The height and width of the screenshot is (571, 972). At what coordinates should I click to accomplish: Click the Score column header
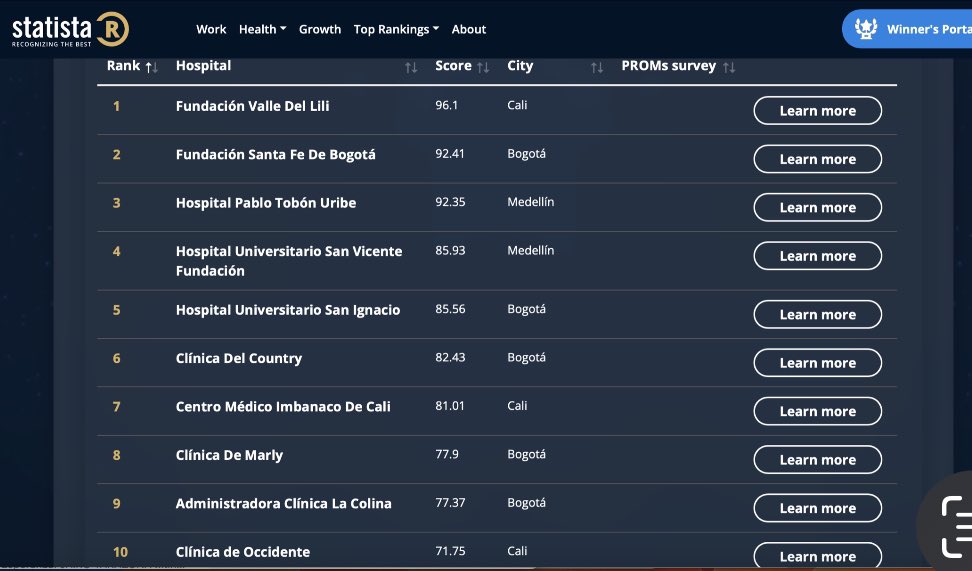click(x=453, y=66)
